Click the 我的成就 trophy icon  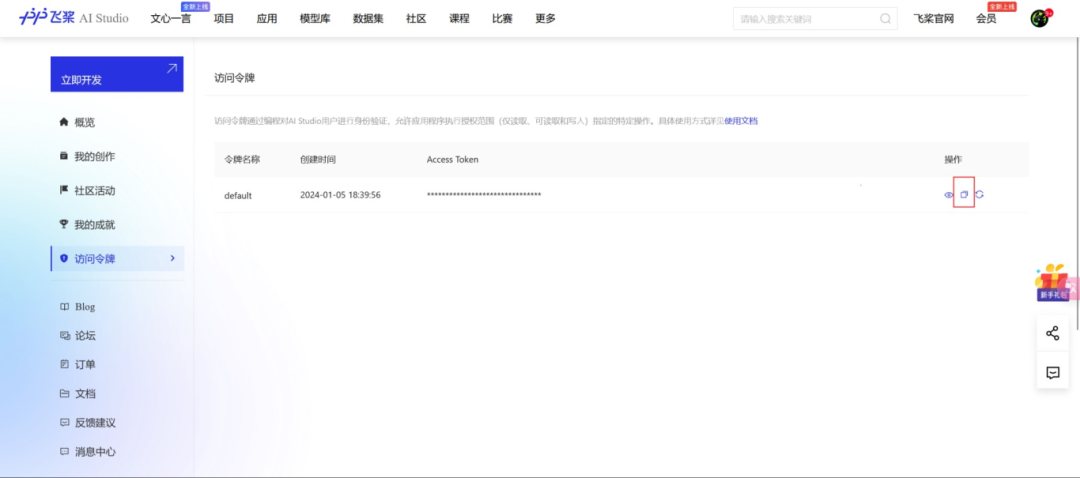coord(64,224)
